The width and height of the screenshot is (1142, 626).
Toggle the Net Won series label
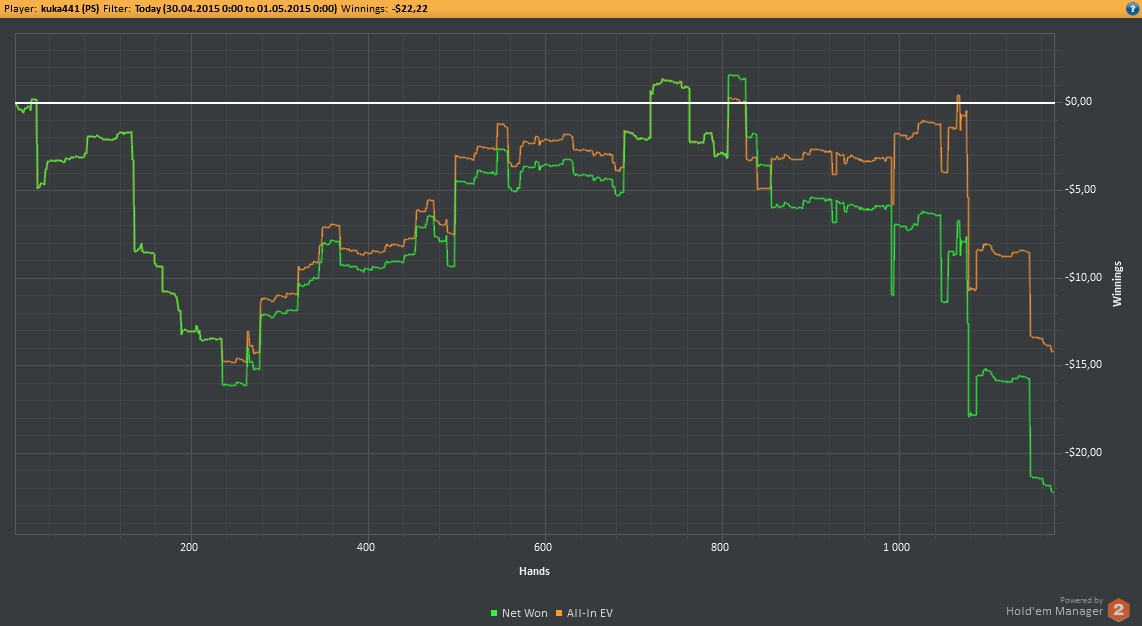point(524,613)
